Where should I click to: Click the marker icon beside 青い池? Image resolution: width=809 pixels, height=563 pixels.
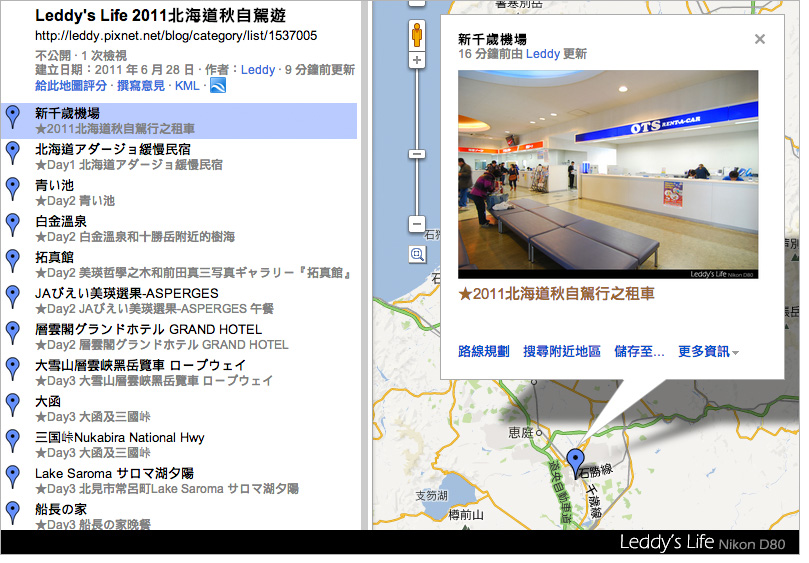13,190
